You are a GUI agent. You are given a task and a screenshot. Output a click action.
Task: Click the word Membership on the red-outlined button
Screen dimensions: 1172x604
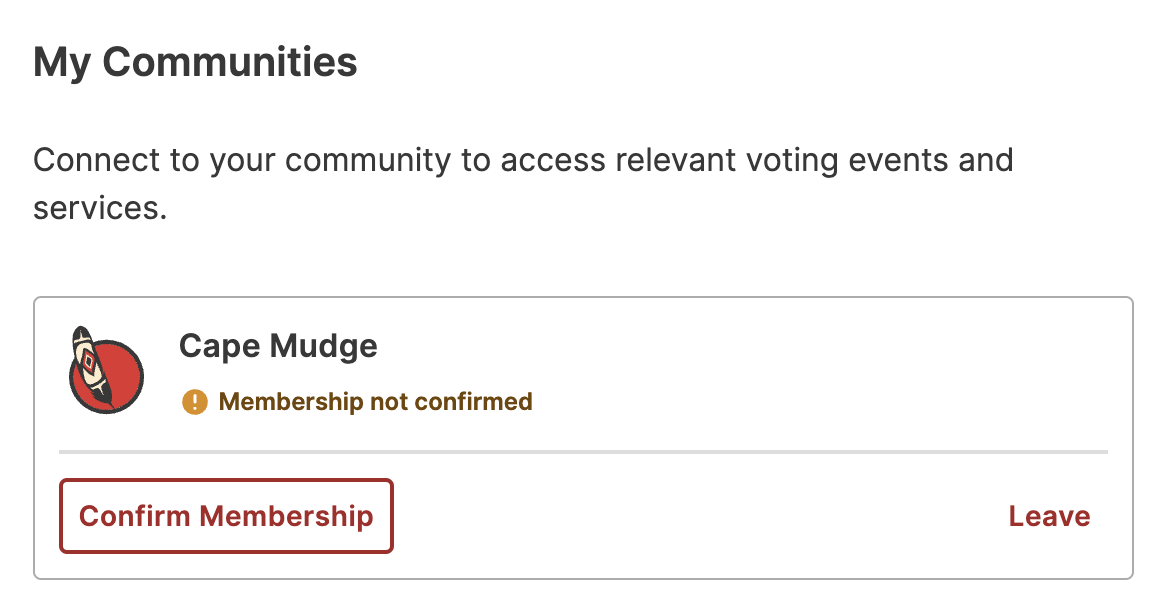[286, 517]
